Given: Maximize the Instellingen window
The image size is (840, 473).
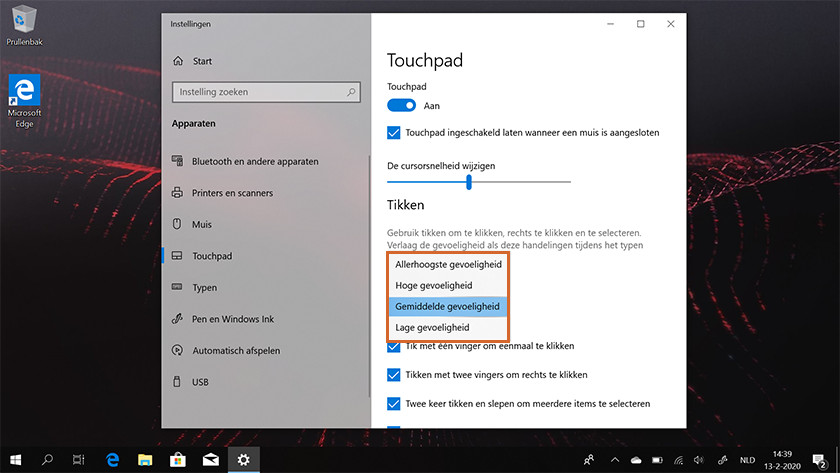Looking at the screenshot, I should click(640, 24).
